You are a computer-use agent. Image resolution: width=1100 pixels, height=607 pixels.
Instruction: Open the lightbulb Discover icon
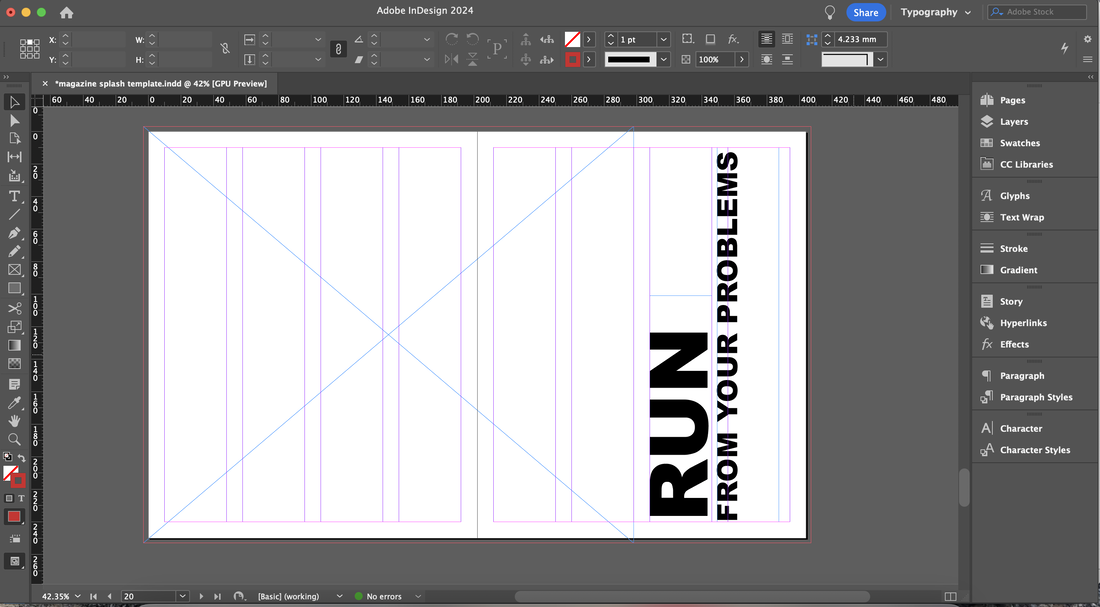tap(830, 12)
